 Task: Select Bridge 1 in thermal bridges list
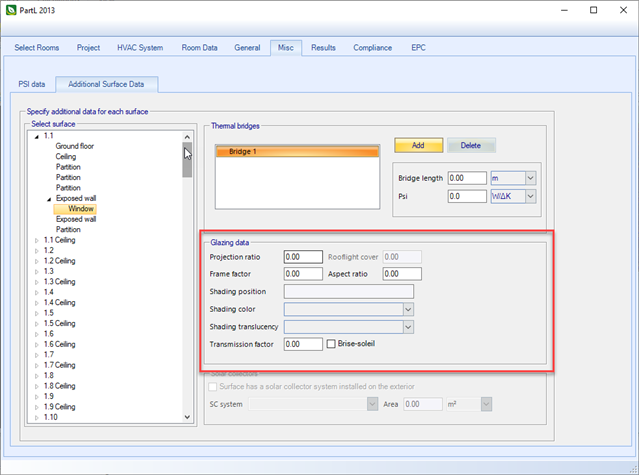click(297, 152)
